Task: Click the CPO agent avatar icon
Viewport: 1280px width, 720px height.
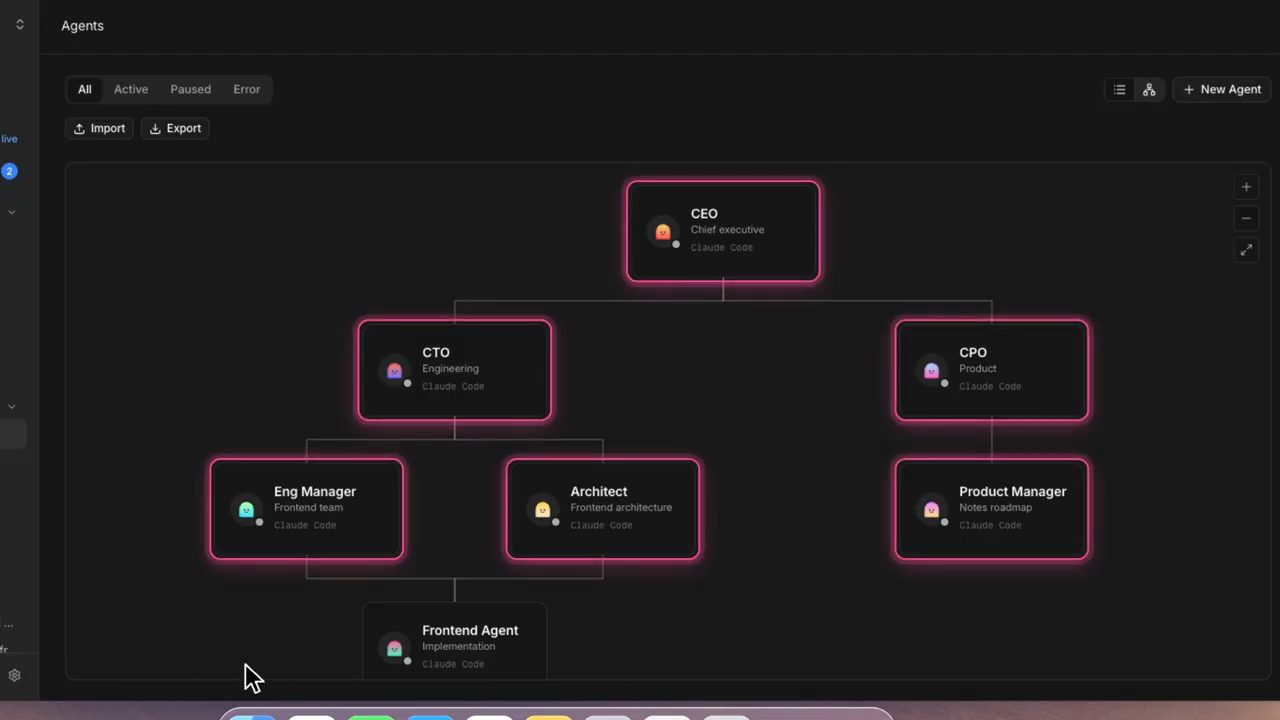Action: coord(931,371)
